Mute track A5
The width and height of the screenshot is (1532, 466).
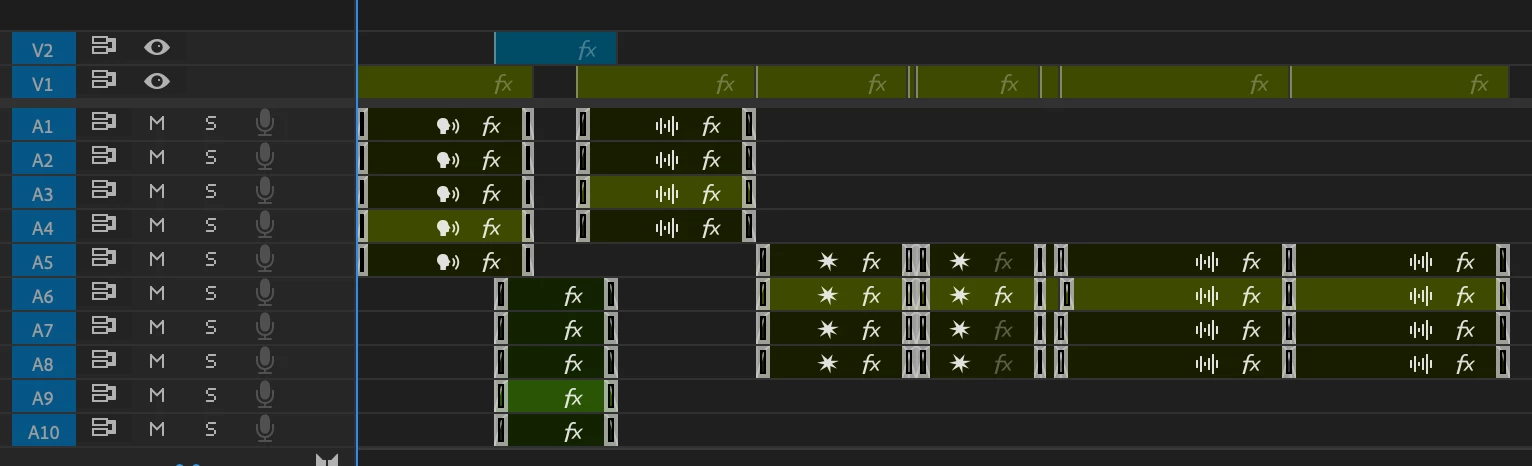click(156, 260)
